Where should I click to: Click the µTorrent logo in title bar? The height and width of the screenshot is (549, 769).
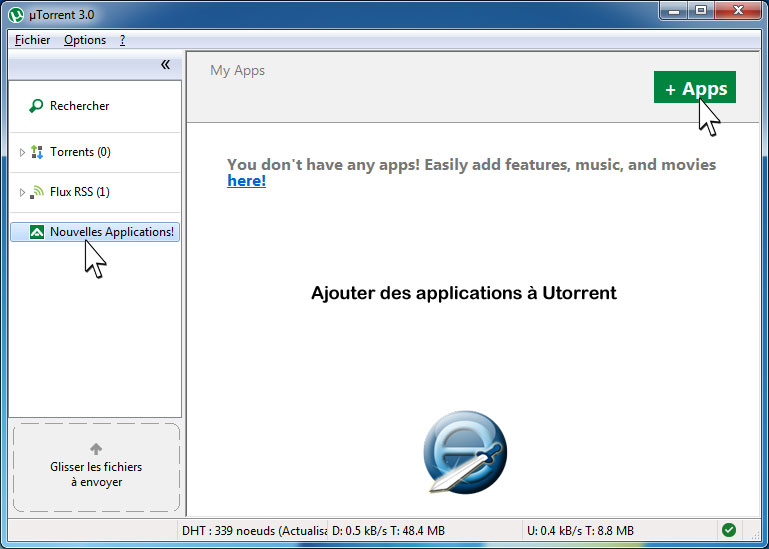pyautogui.click(x=16, y=15)
